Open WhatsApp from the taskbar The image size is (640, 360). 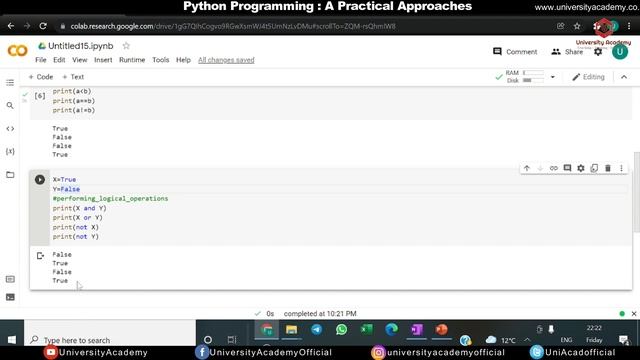[341, 329]
